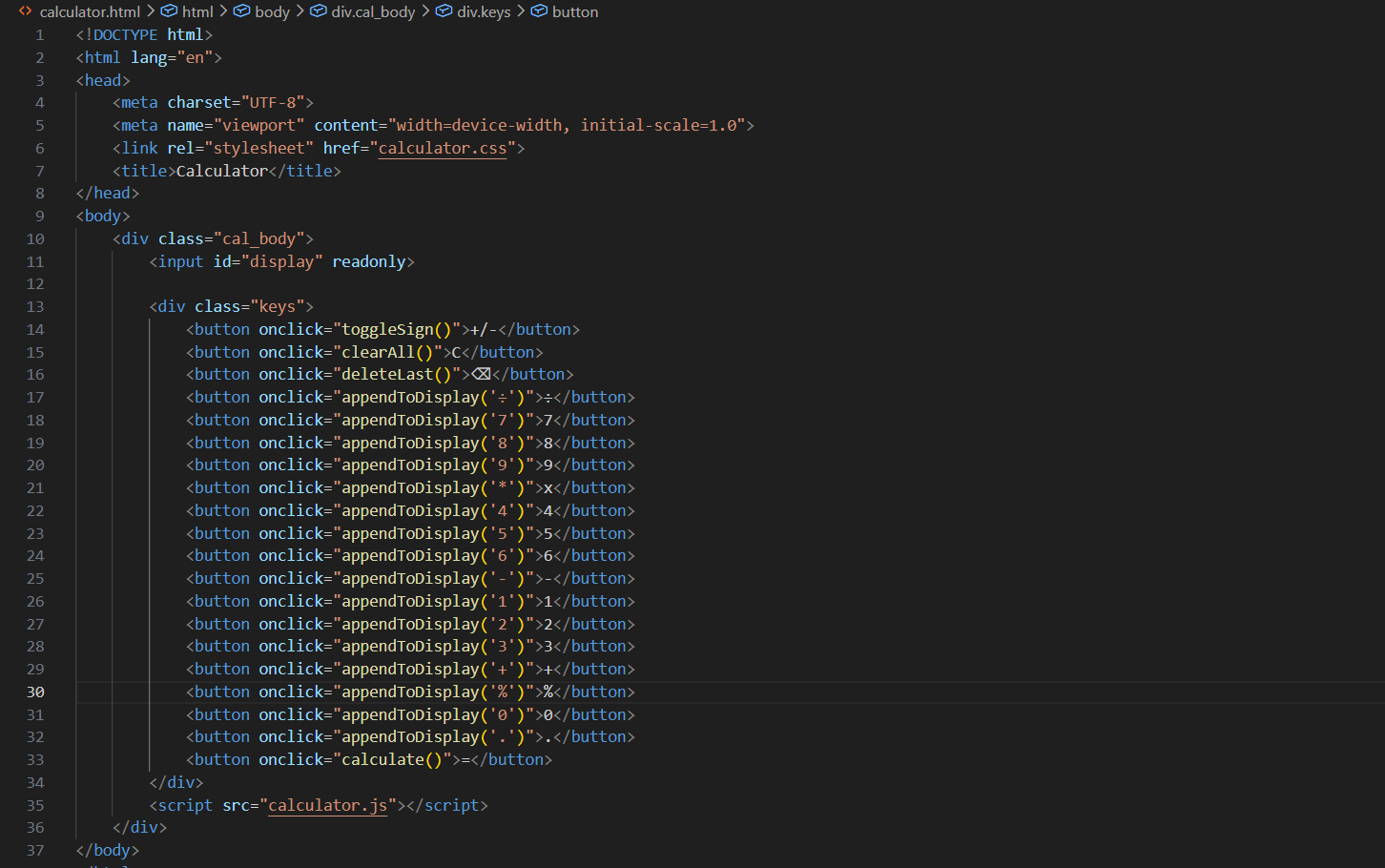1385x868 pixels.
Task: Click the closing </head> tag
Action: [108, 193]
